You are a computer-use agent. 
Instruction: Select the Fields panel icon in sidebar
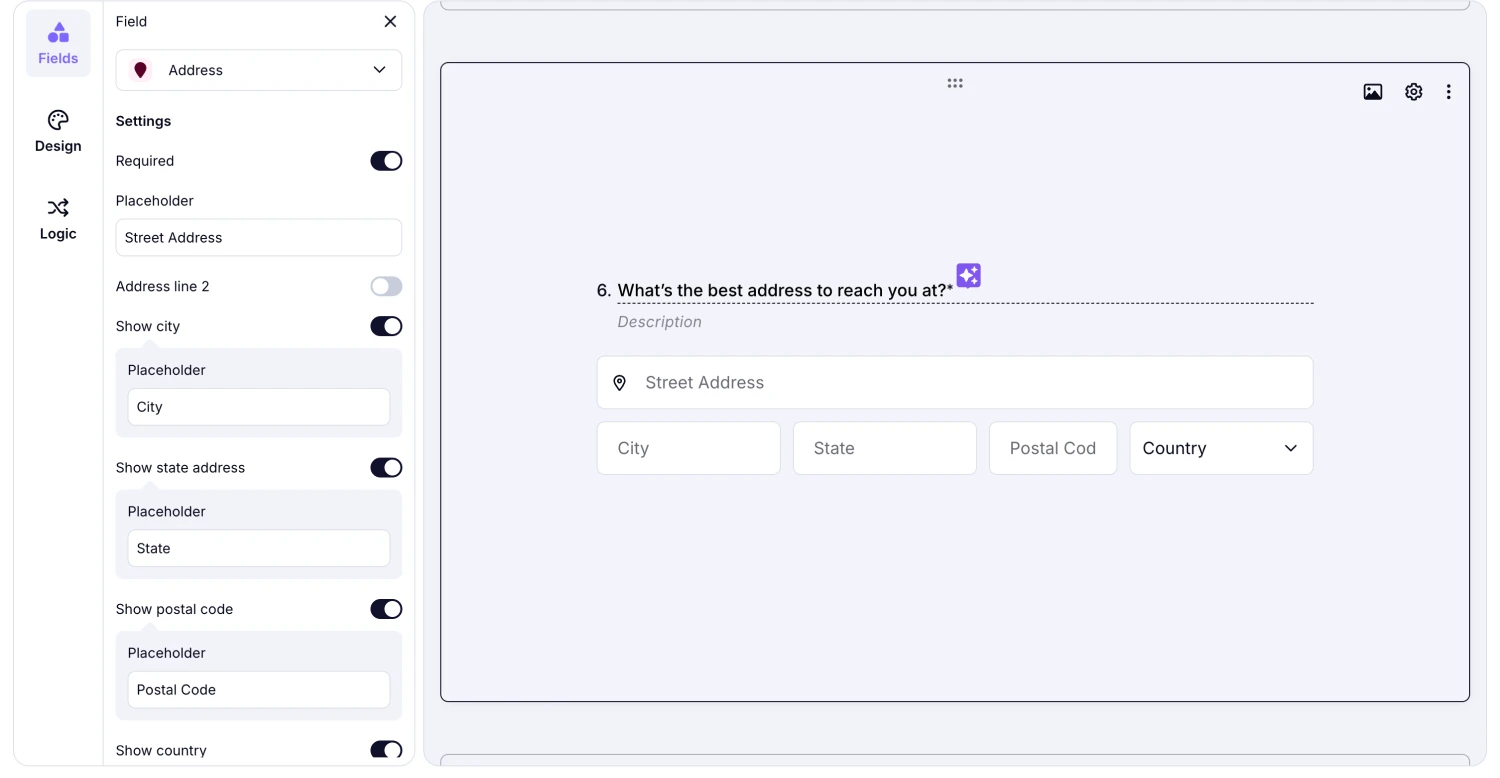57,42
